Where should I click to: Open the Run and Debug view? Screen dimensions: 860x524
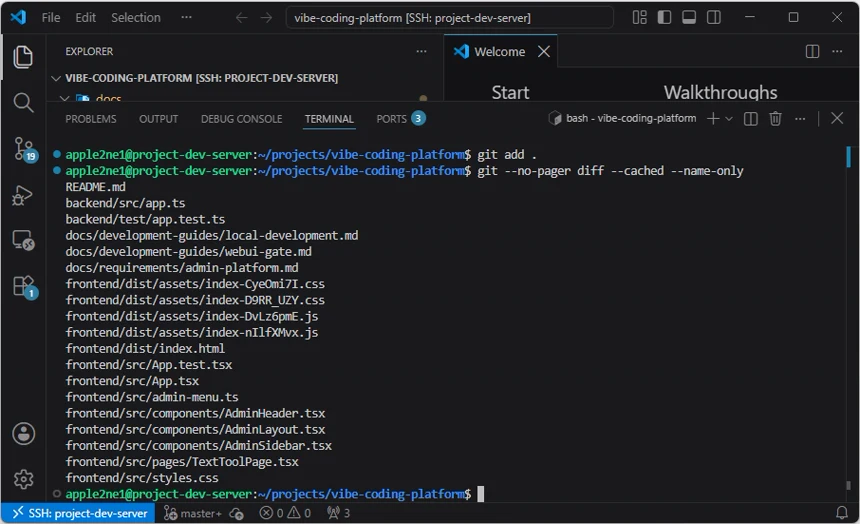click(23, 195)
